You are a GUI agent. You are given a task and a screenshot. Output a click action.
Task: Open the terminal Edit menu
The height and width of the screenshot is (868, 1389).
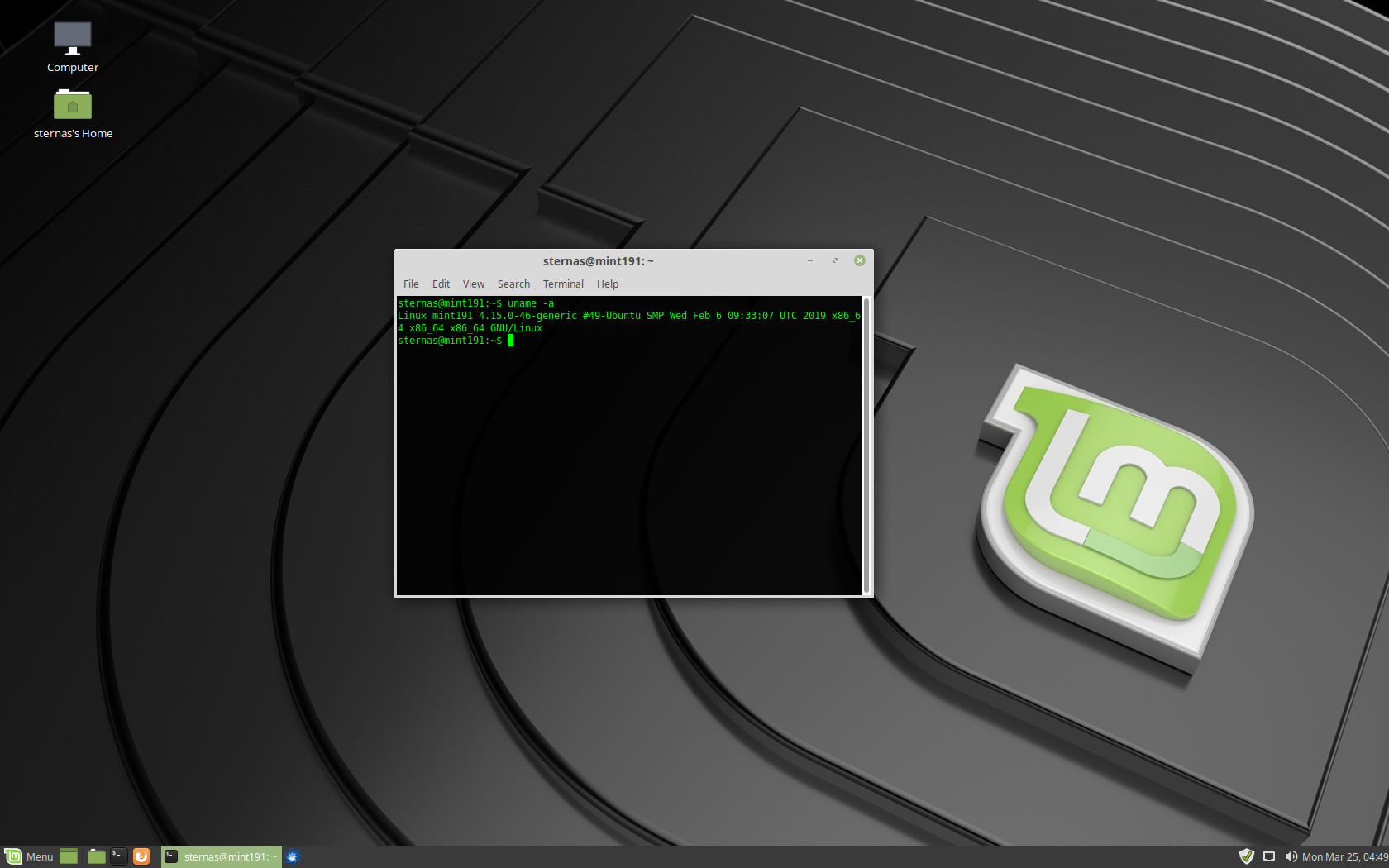pyautogui.click(x=441, y=284)
